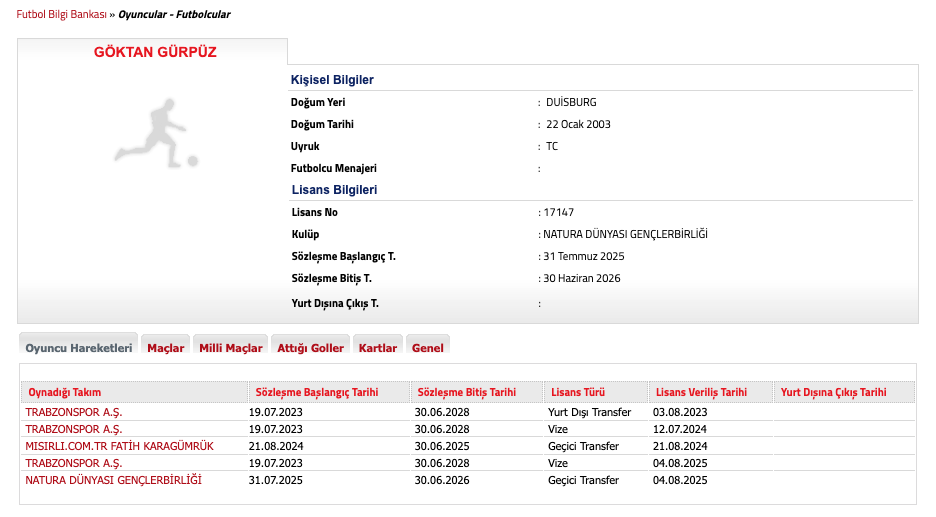Click the 21.08.2024 contract start date cell
936x517 pixels.
click(276, 446)
